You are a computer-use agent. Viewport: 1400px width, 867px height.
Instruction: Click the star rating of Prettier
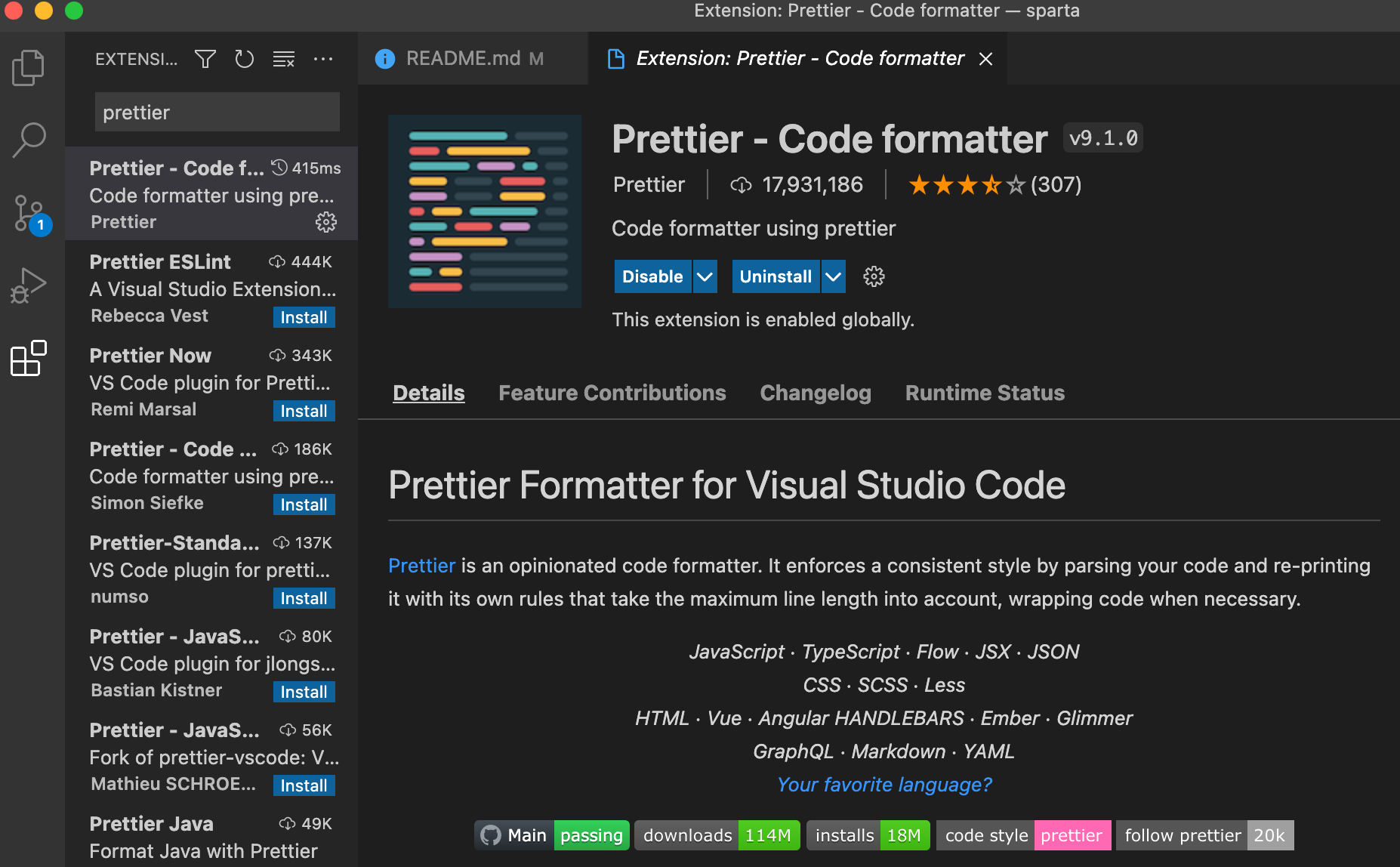(x=967, y=185)
